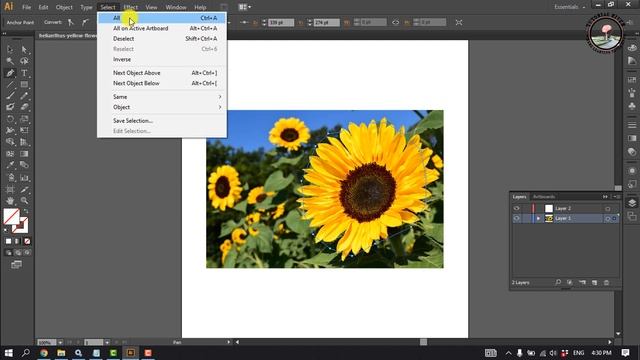Open the Arrange Documents icon in menu bar
This screenshot has height=360, width=640.
coord(244,7)
